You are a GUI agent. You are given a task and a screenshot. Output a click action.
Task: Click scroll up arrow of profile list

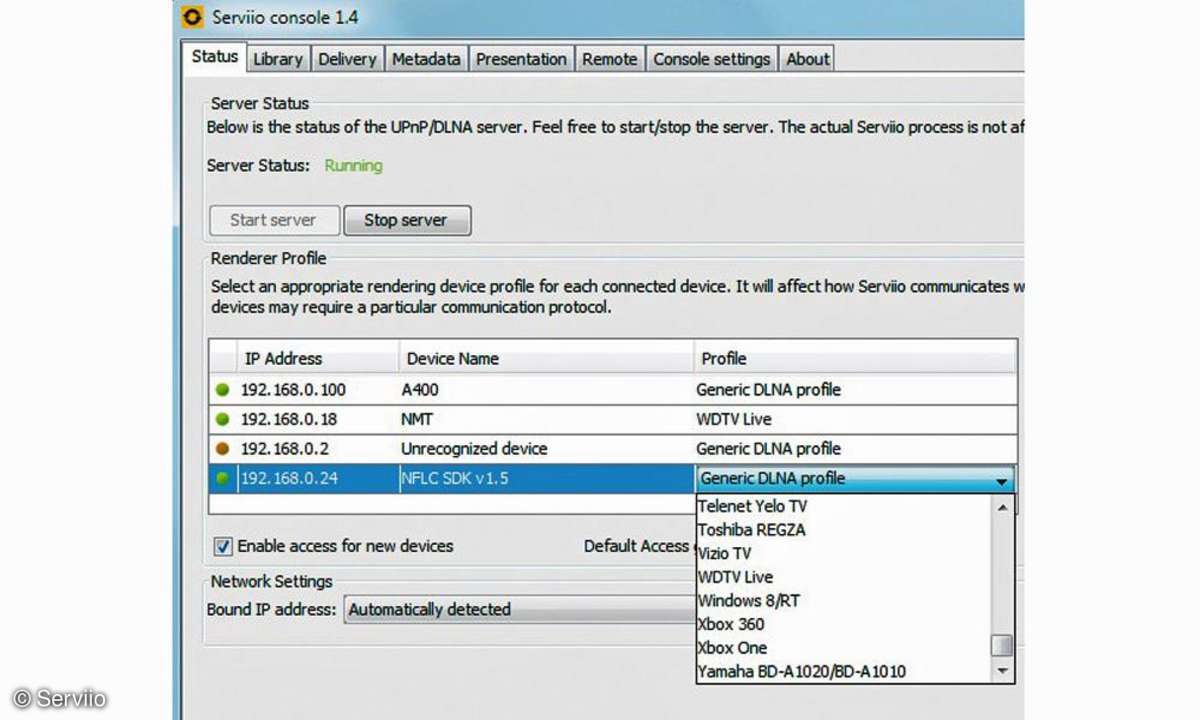pyautogui.click(x=1003, y=507)
